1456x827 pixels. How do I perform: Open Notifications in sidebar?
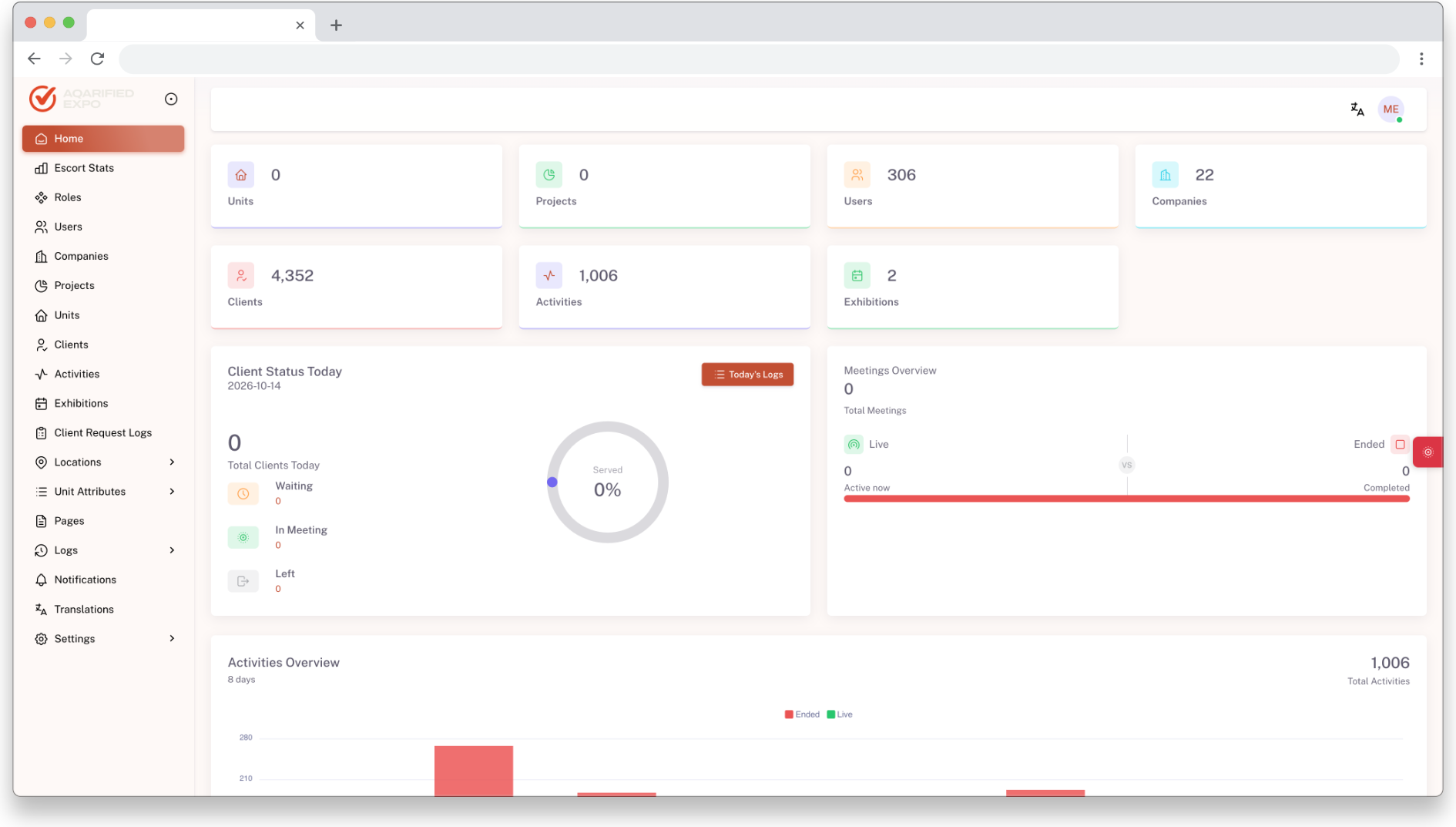[103, 580]
